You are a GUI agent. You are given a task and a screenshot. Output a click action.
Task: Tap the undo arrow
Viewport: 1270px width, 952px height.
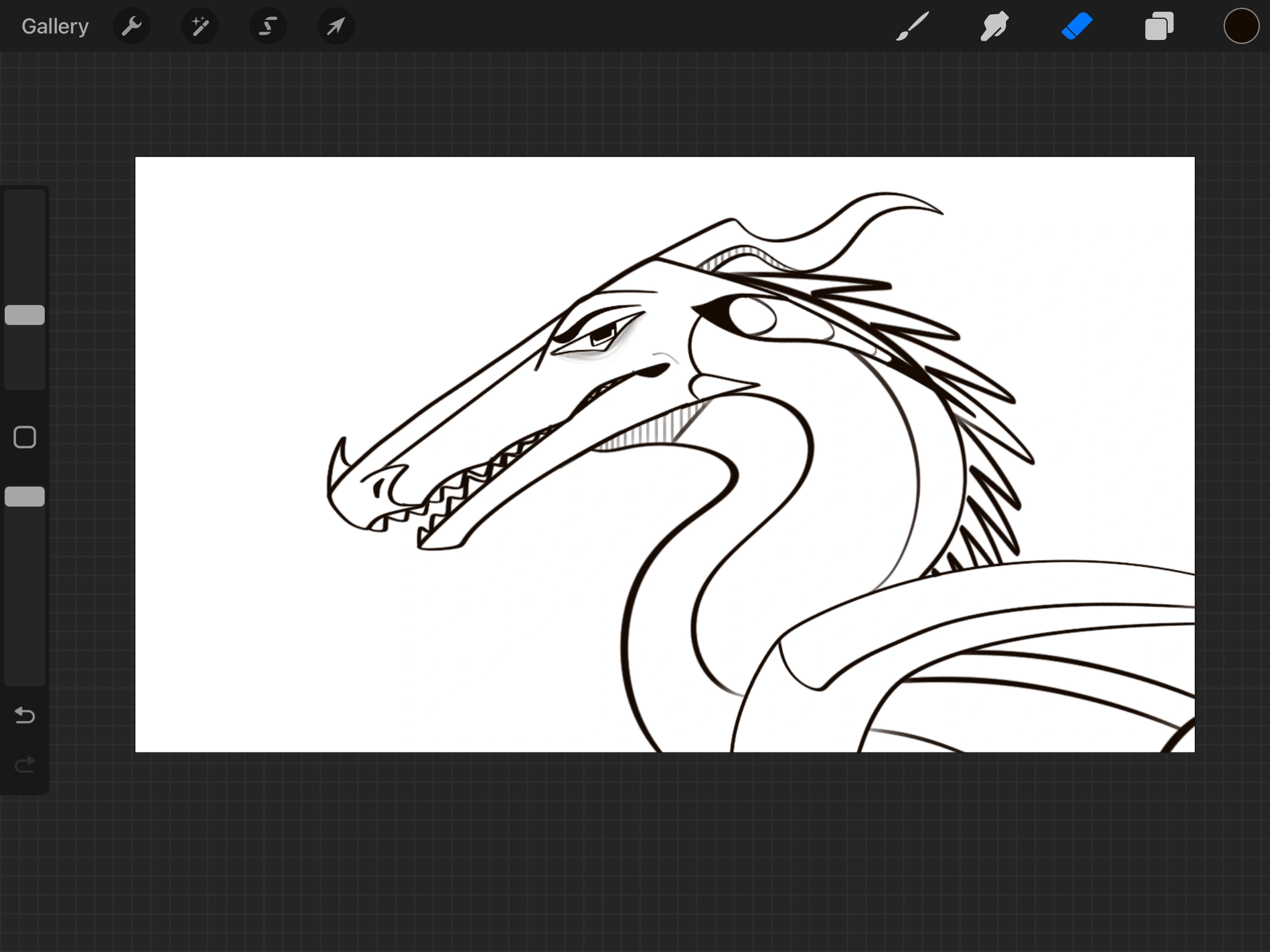click(x=24, y=716)
